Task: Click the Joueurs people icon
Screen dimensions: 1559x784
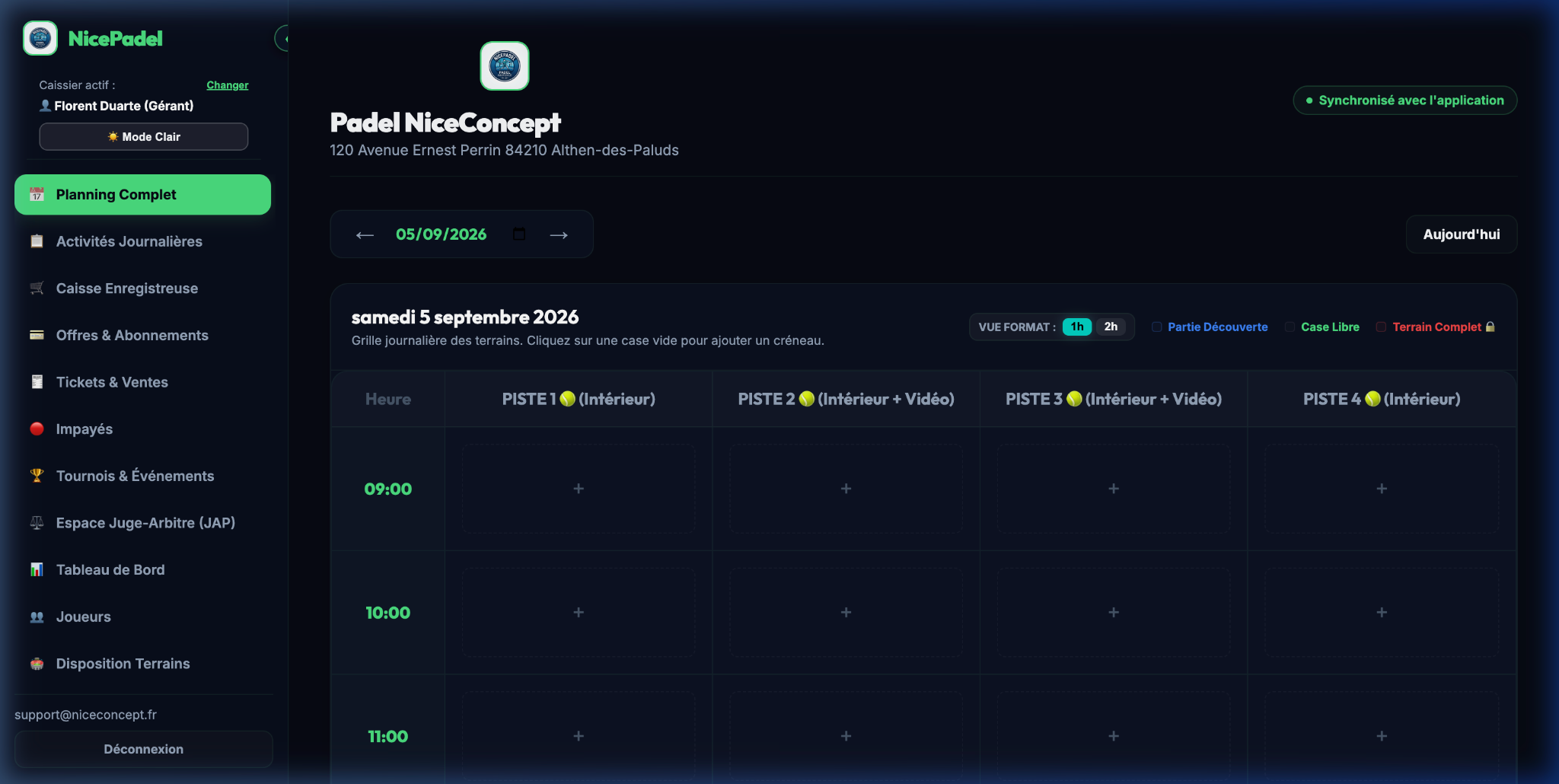Action: click(37, 617)
